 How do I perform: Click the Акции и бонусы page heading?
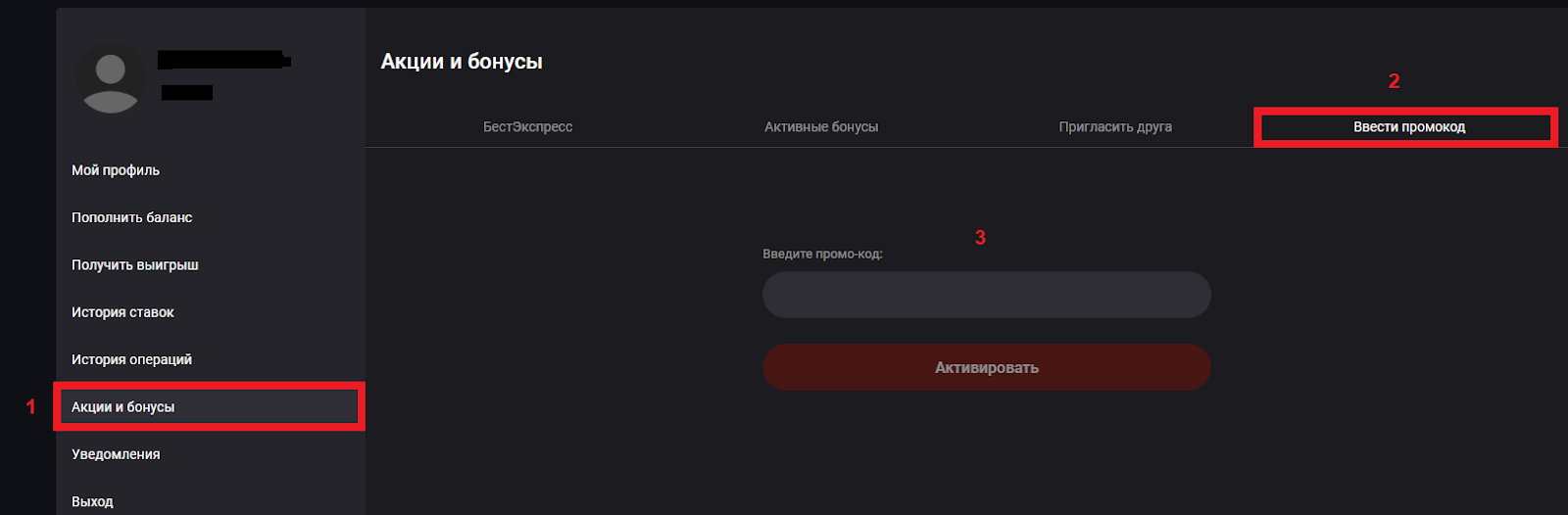point(462,62)
